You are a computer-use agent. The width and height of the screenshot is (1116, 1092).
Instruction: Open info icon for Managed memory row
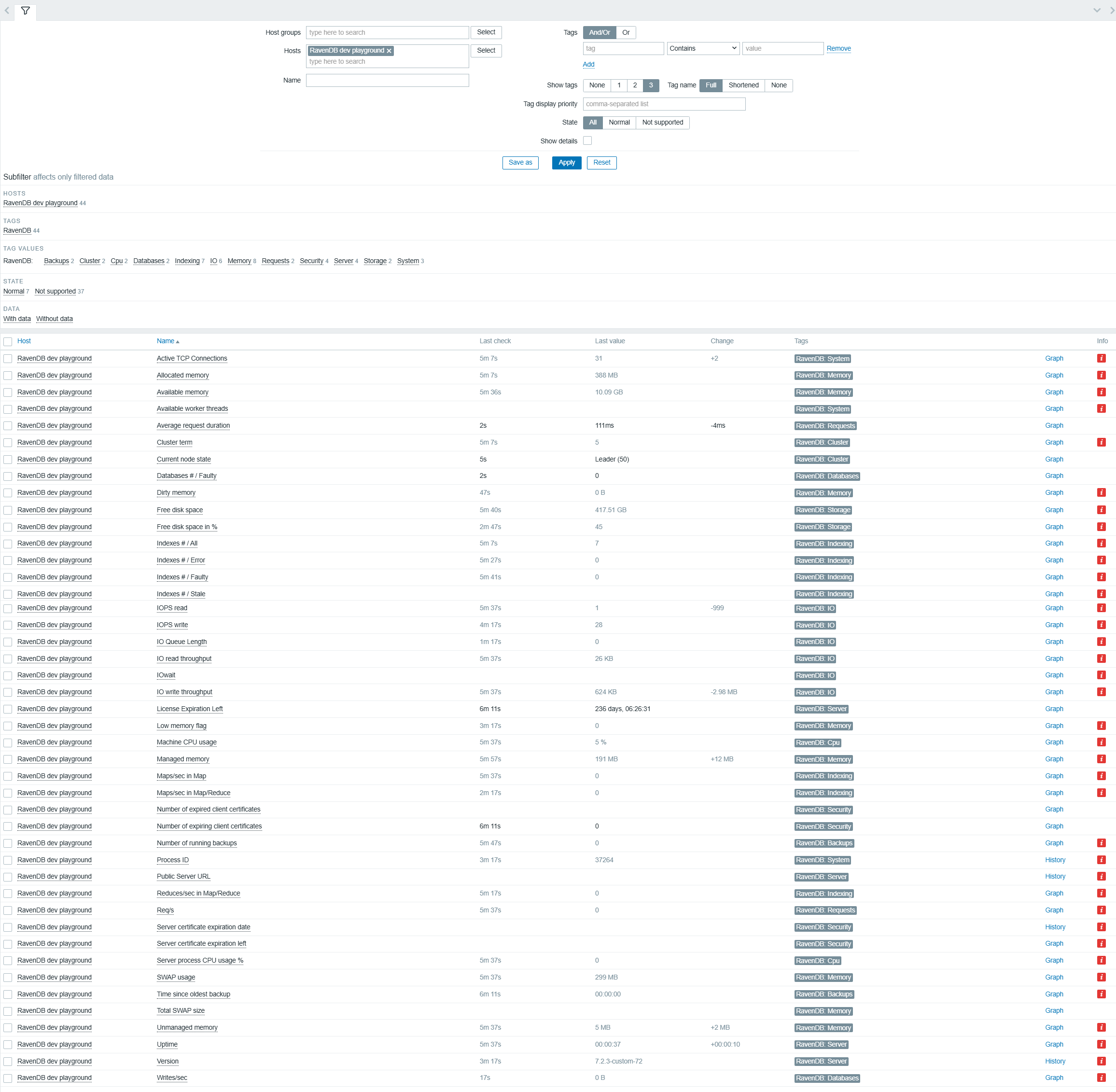coord(1101,759)
